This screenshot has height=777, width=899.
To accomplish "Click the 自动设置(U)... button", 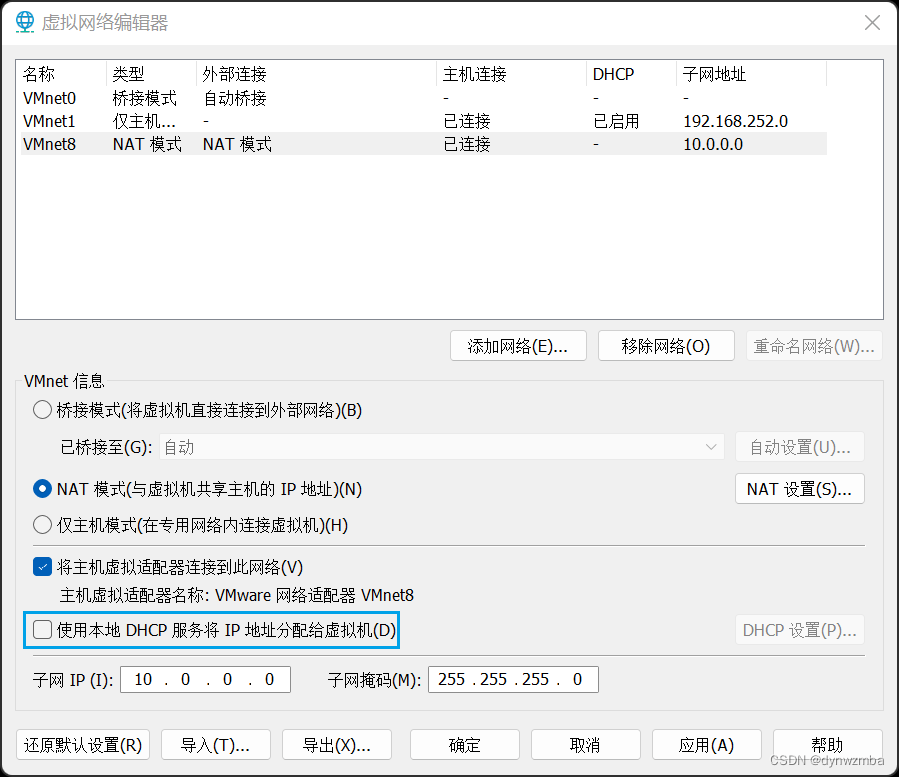I will point(800,447).
